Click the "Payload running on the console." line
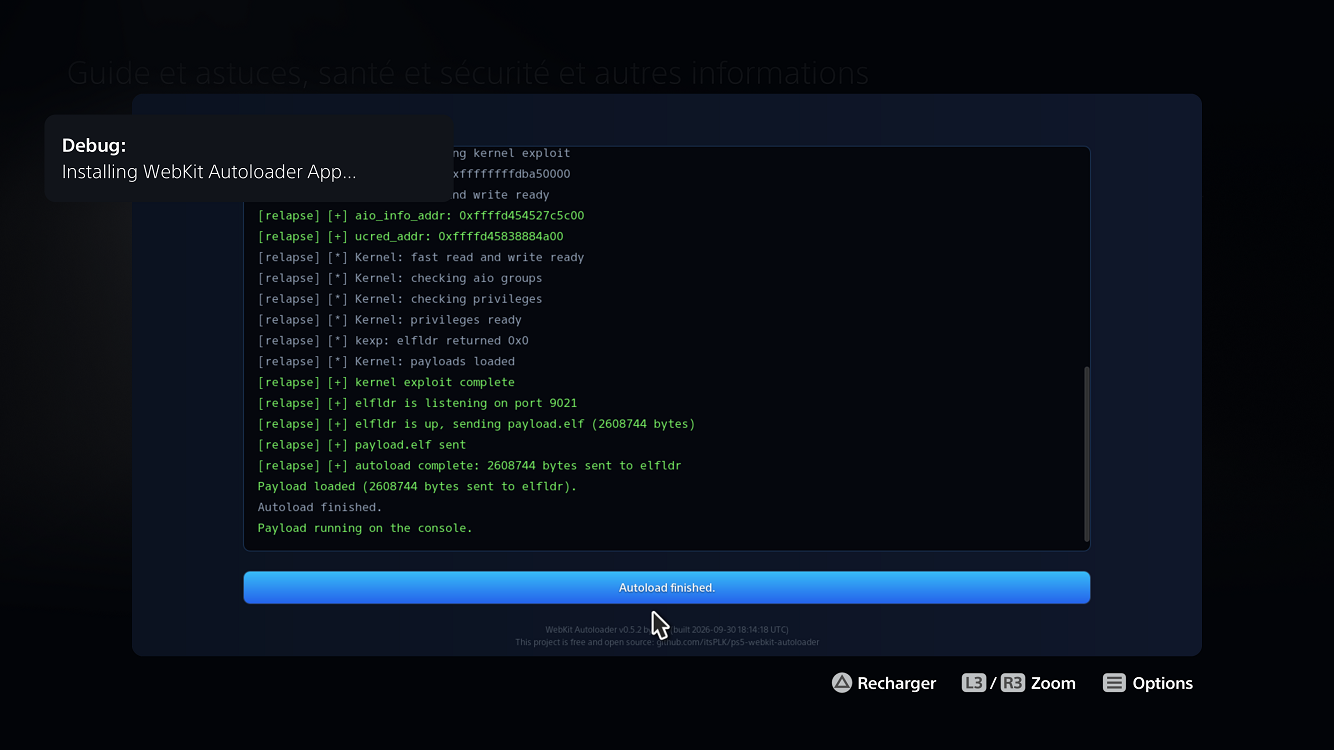Viewport: 1334px width, 750px height. [365, 528]
